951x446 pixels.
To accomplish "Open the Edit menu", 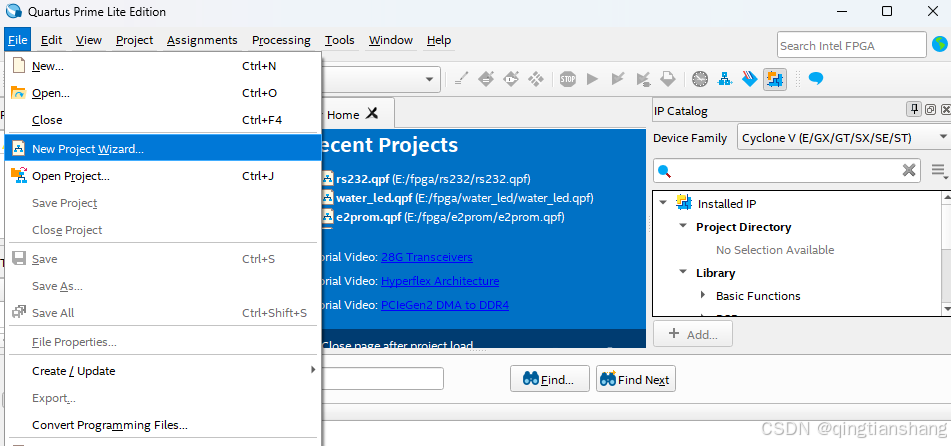I will coord(52,40).
